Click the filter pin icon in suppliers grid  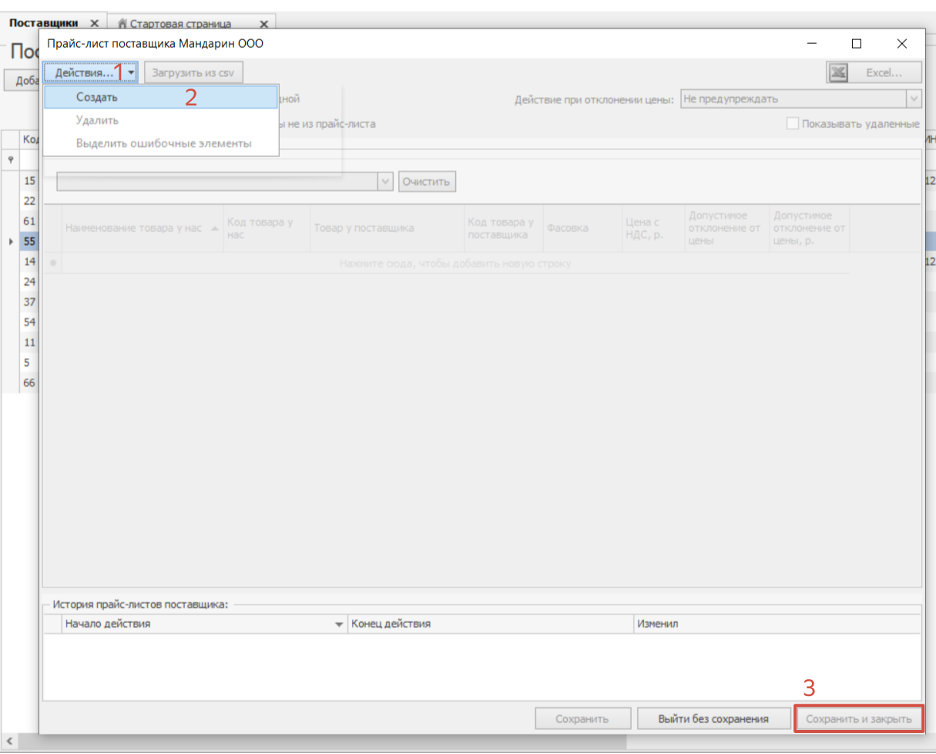point(11,160)
